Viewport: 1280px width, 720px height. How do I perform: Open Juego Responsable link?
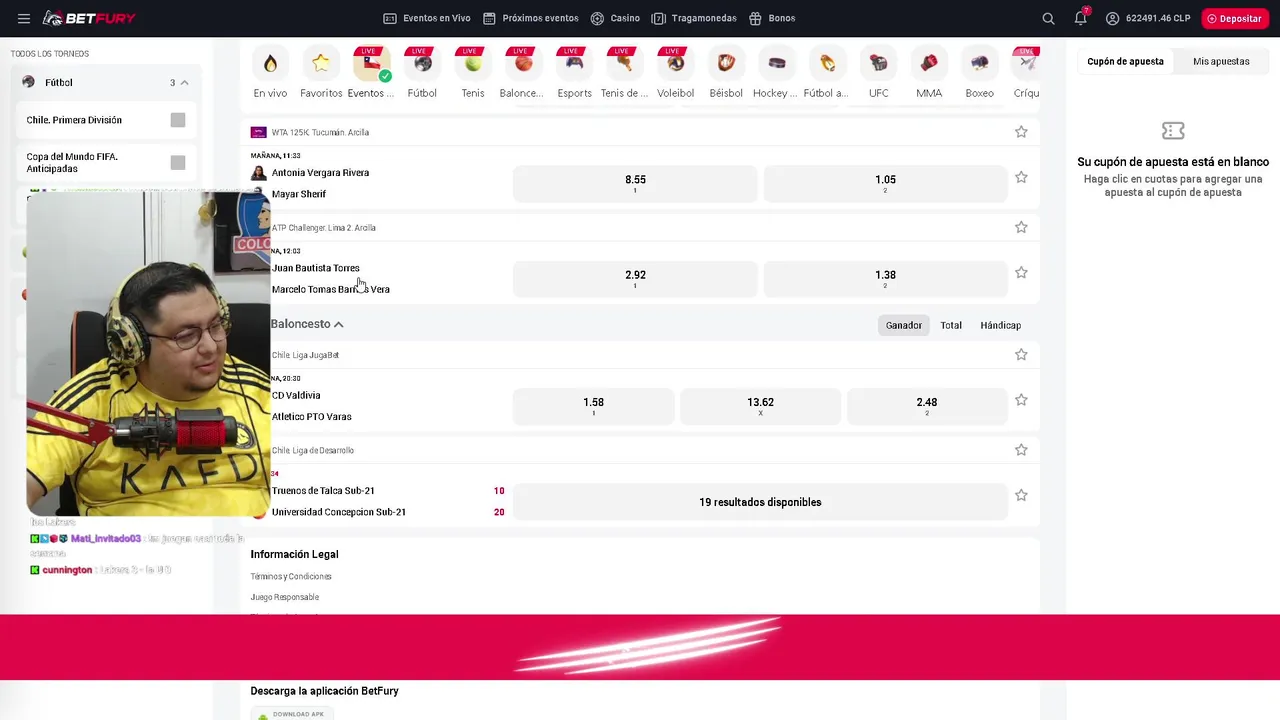tap(285, 597)
